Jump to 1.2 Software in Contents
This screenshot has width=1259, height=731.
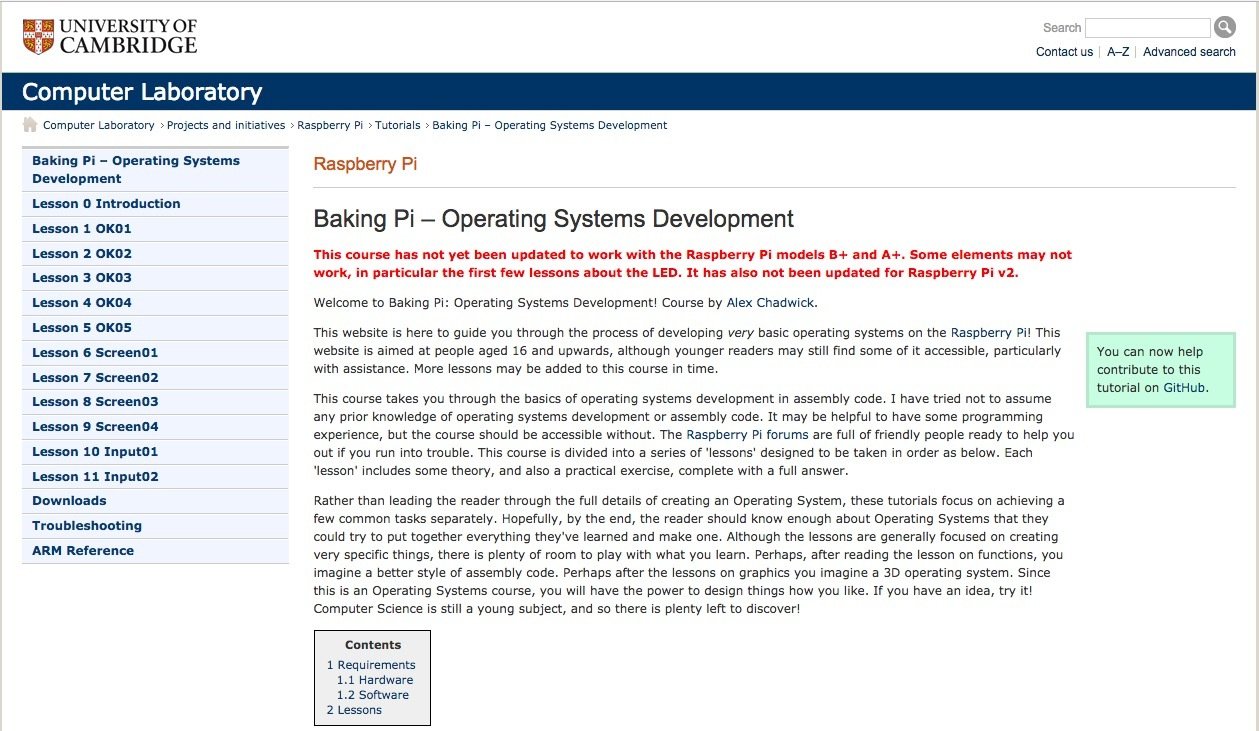[373, 695]
